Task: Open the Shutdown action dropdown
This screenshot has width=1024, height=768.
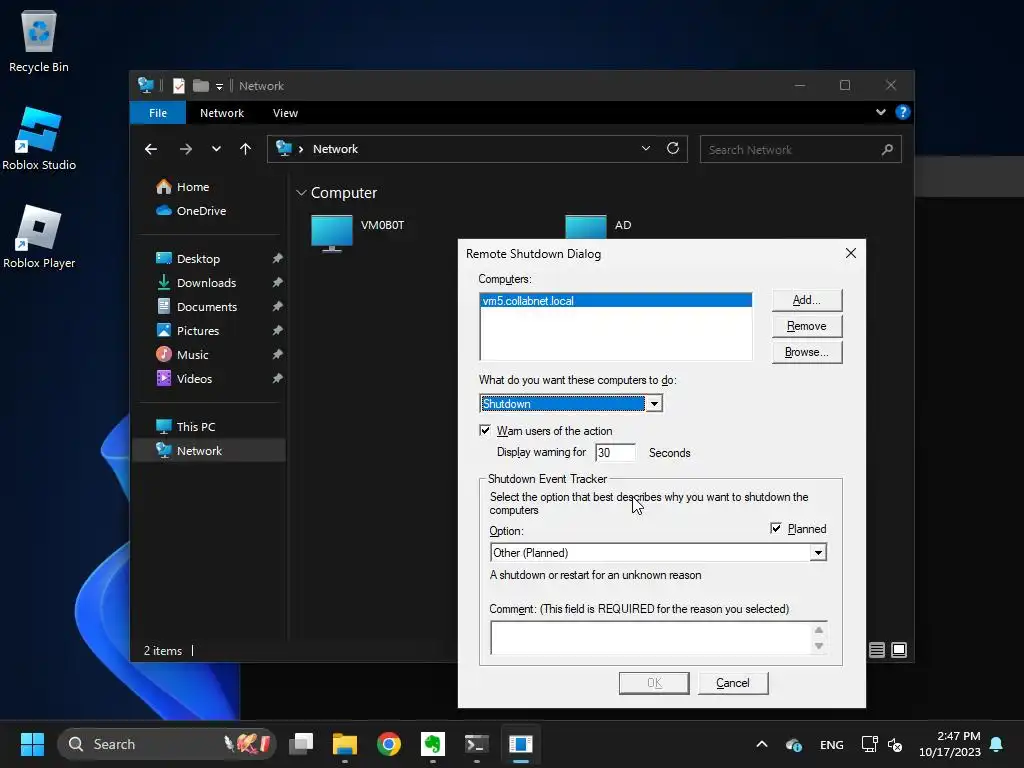Action: tap(654, 404)
